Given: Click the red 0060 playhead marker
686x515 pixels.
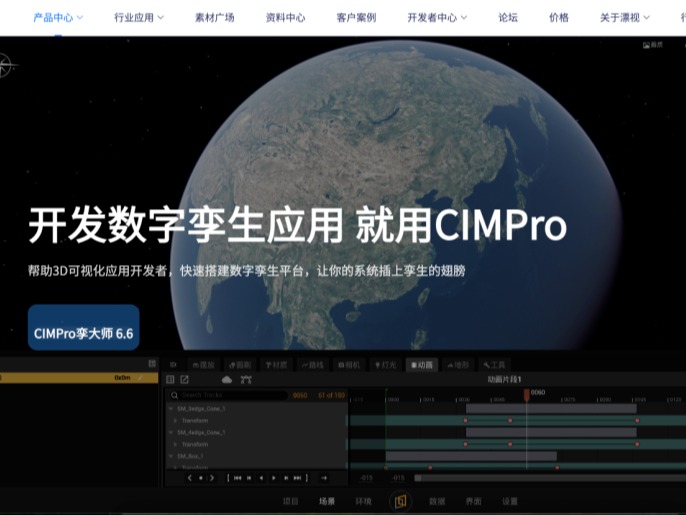Looking at the screenshot, I should point(527,394).
